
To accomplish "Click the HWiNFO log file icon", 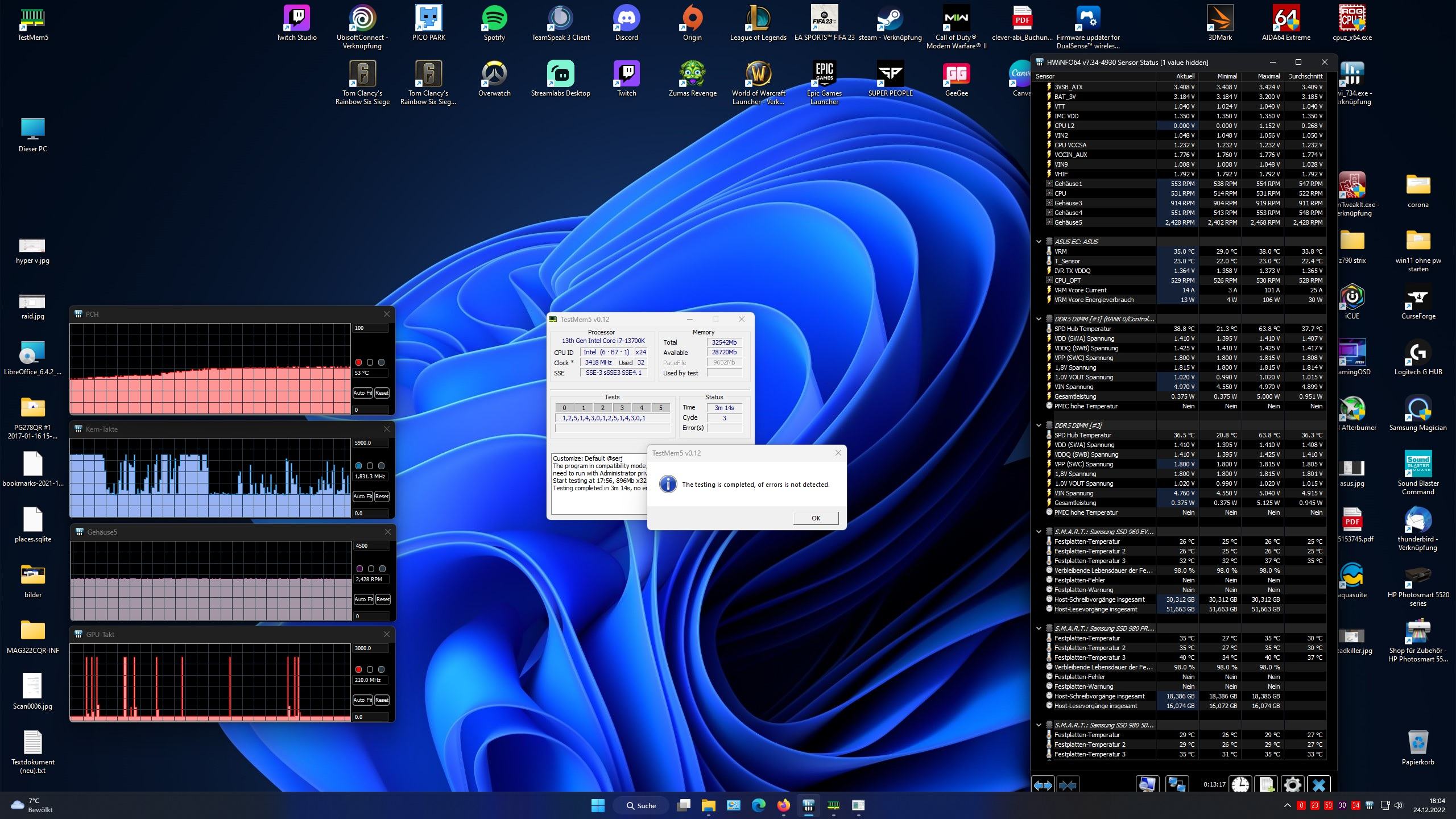I will [1266, 785].
